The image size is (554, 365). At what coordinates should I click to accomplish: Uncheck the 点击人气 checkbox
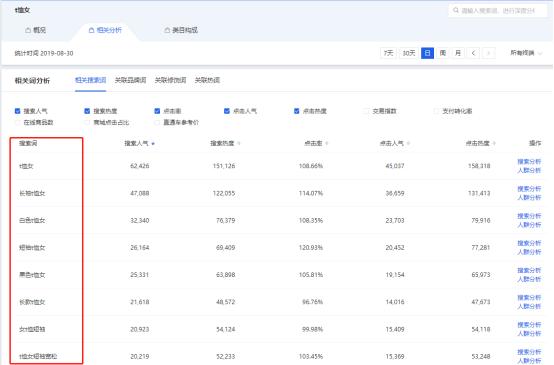(x=227, y=111)
